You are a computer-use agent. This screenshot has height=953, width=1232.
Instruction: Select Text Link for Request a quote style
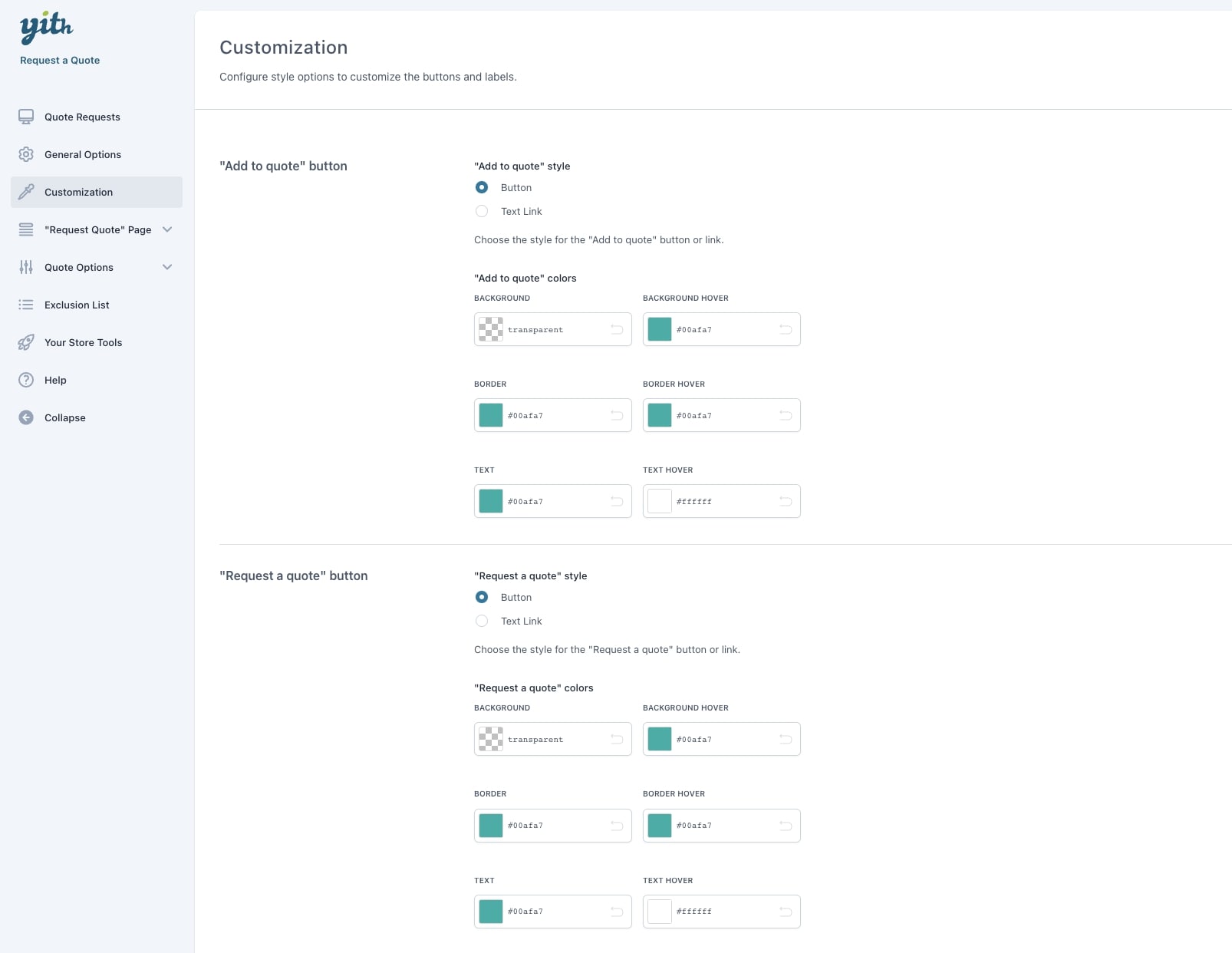(x=482, y=621)
